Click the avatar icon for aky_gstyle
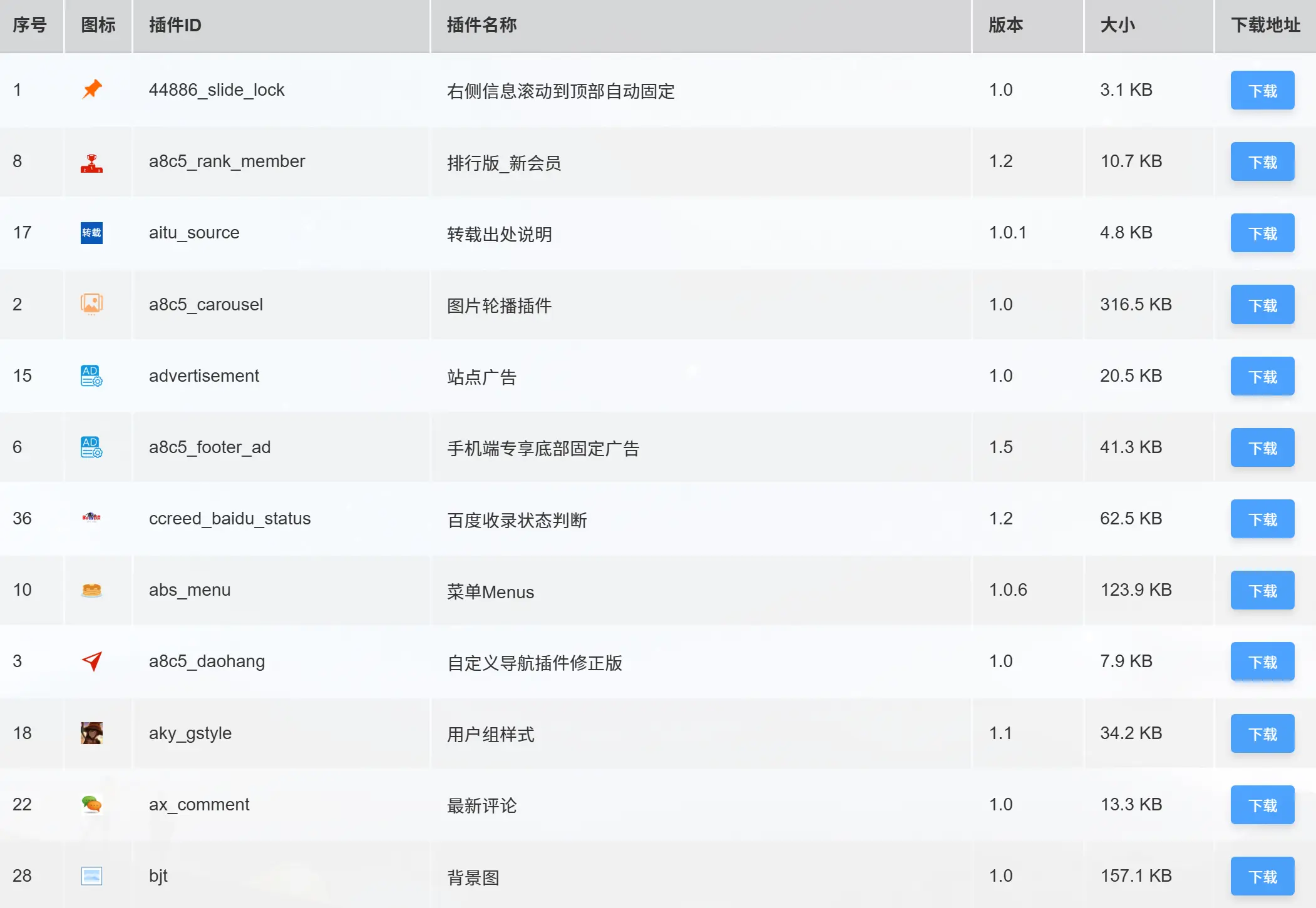1316x908 pixels. pos(91,733)
